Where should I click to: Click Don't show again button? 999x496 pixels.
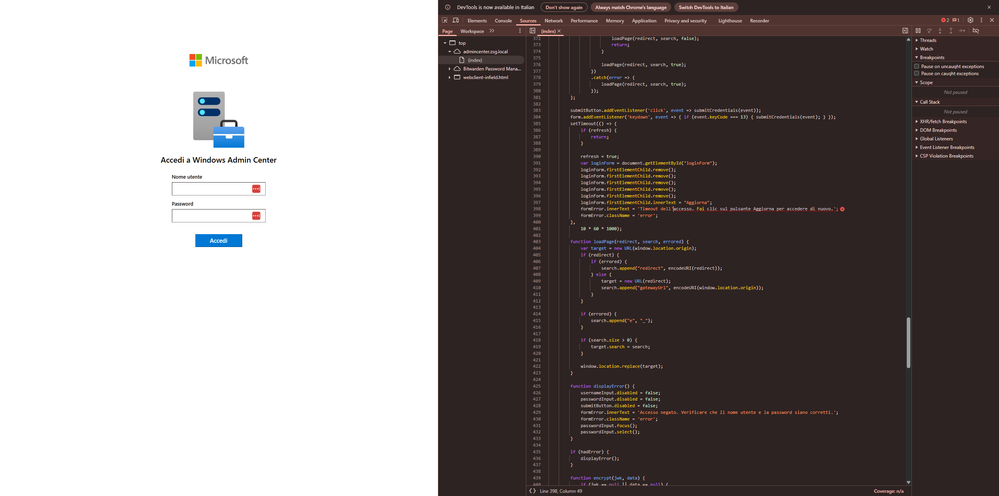click(564, 7)
